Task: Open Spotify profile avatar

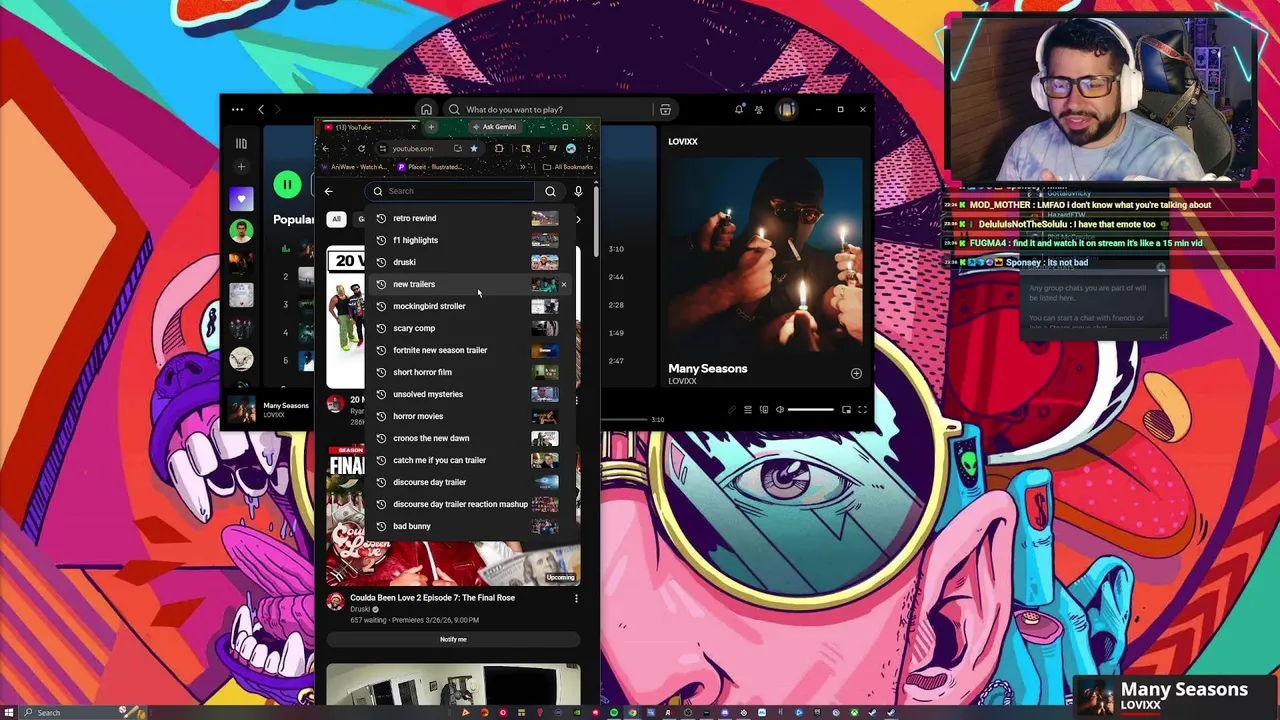Action: [x=787, y=109]
